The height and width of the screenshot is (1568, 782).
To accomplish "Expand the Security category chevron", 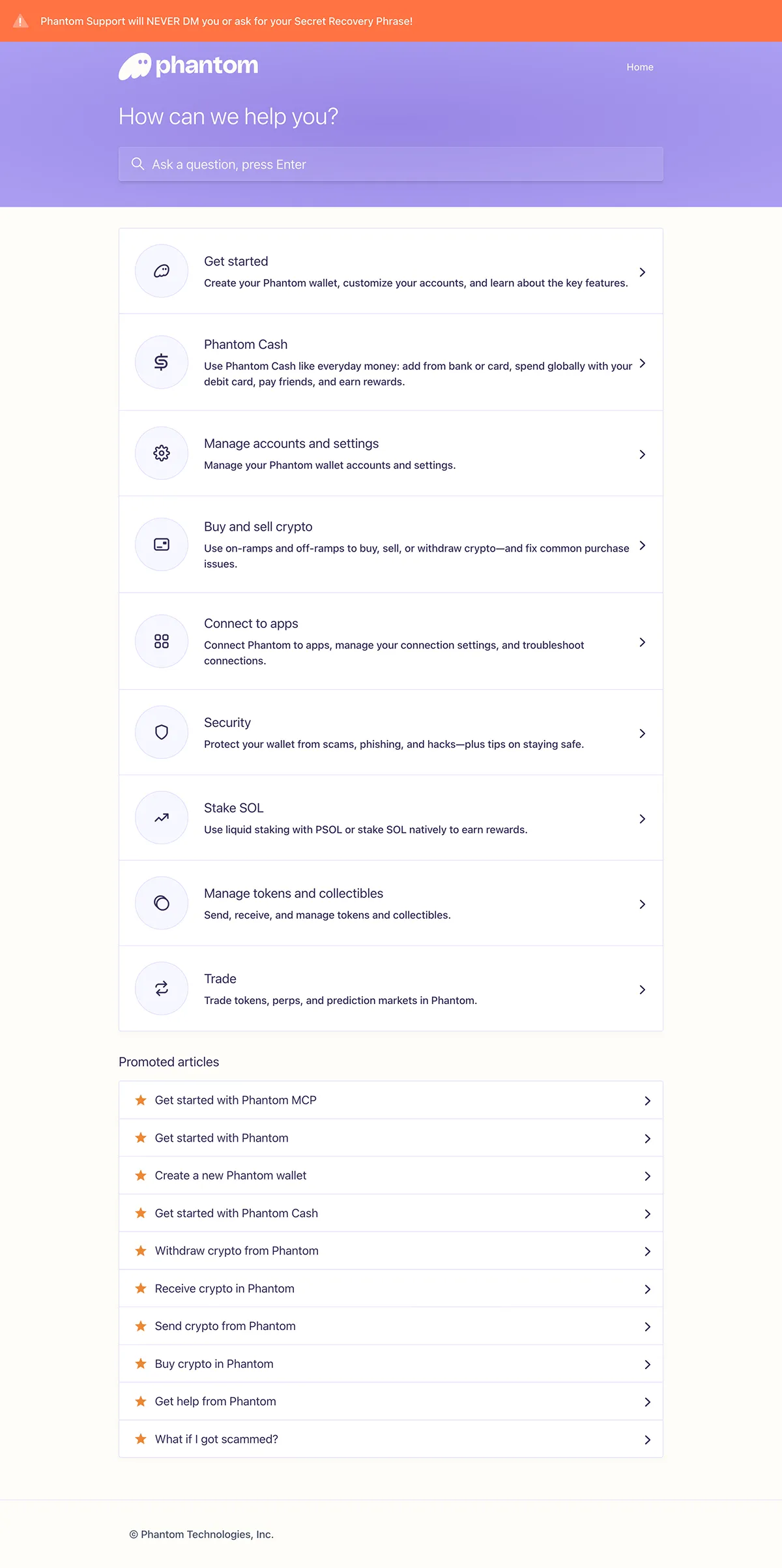I will (x=642, y=733).
